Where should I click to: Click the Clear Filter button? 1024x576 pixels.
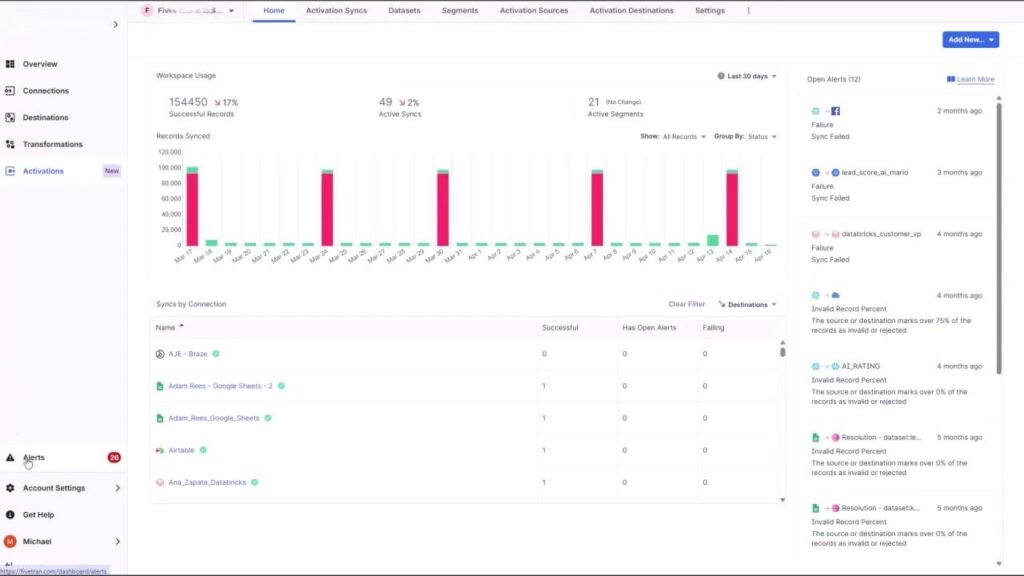coord(686,304)
